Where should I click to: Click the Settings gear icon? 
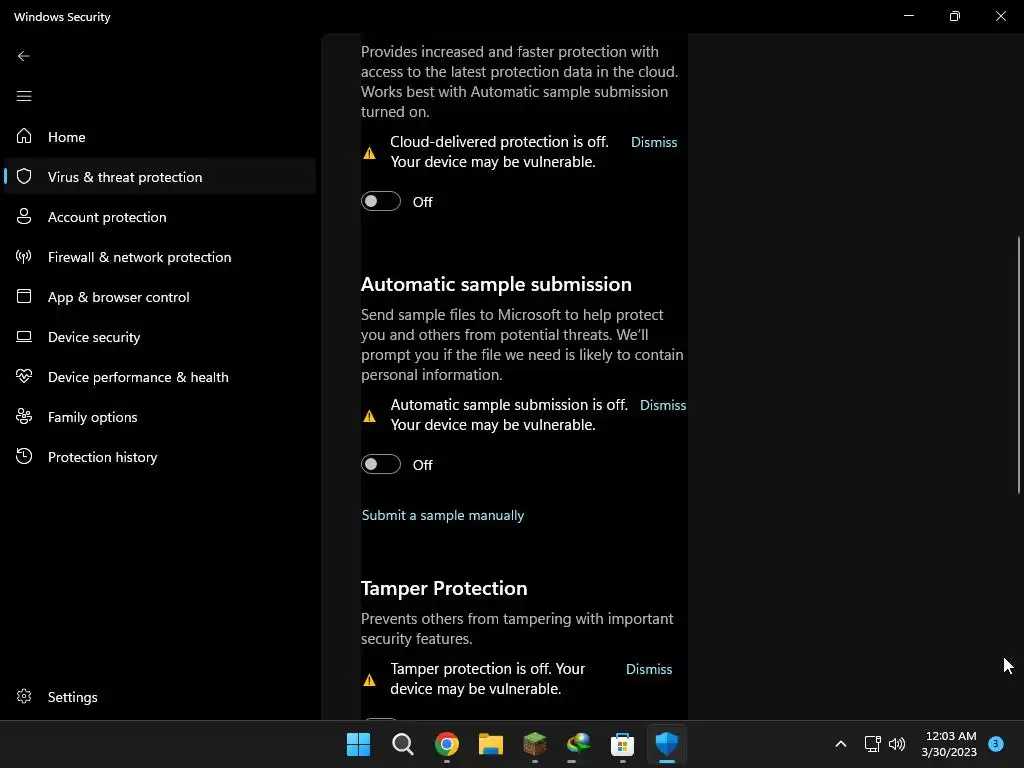(x=24, y=696)
